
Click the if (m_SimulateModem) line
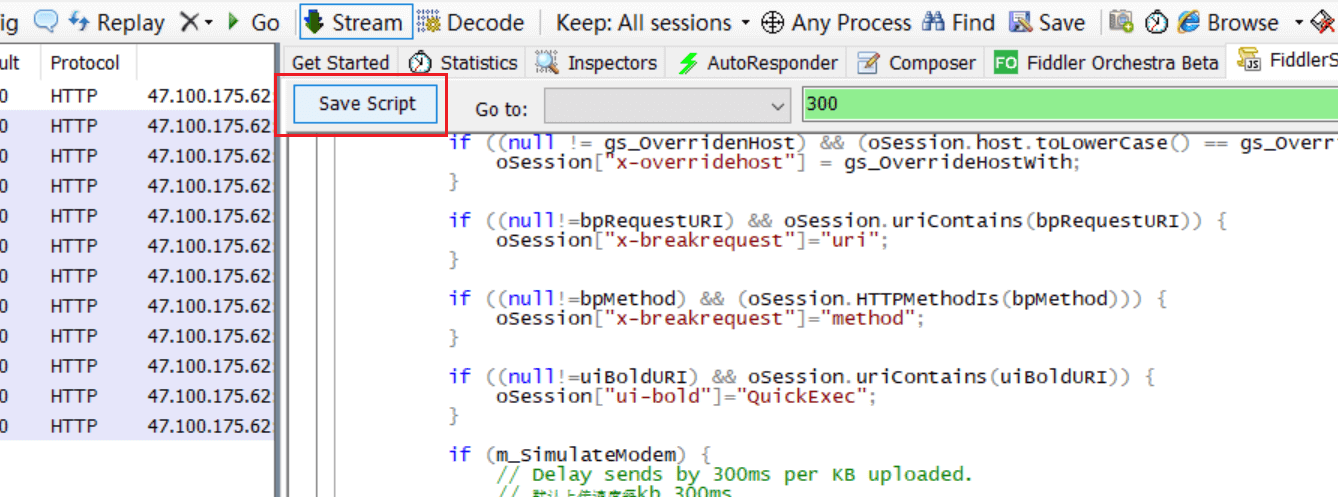(x=580, y=454)
